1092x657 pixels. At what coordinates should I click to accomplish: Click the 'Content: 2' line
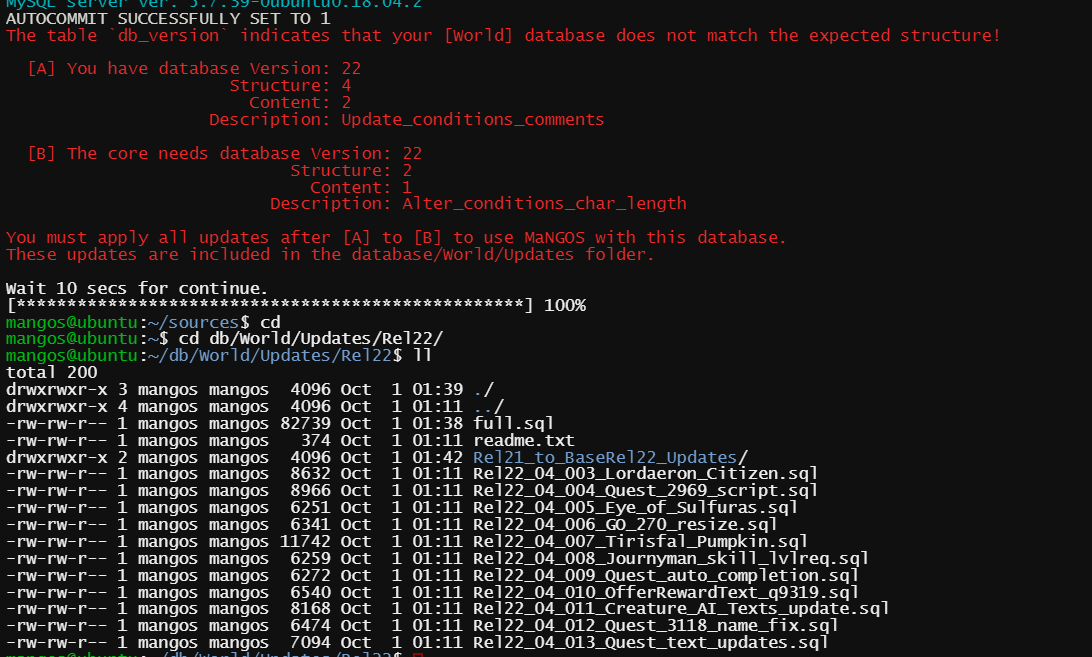300,103
